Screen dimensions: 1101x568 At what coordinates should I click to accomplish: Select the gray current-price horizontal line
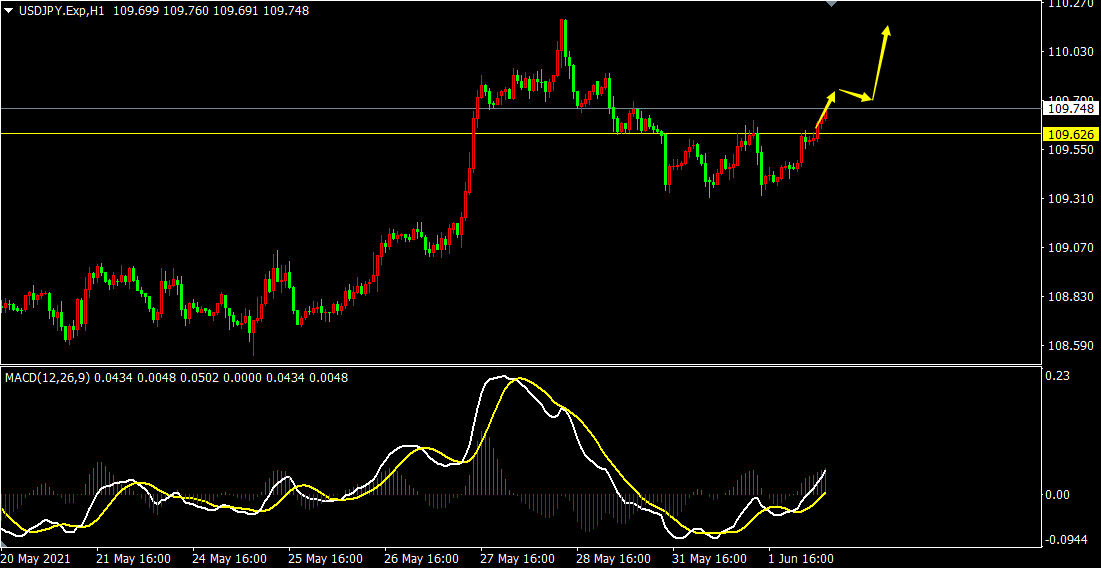coord(300,108)
